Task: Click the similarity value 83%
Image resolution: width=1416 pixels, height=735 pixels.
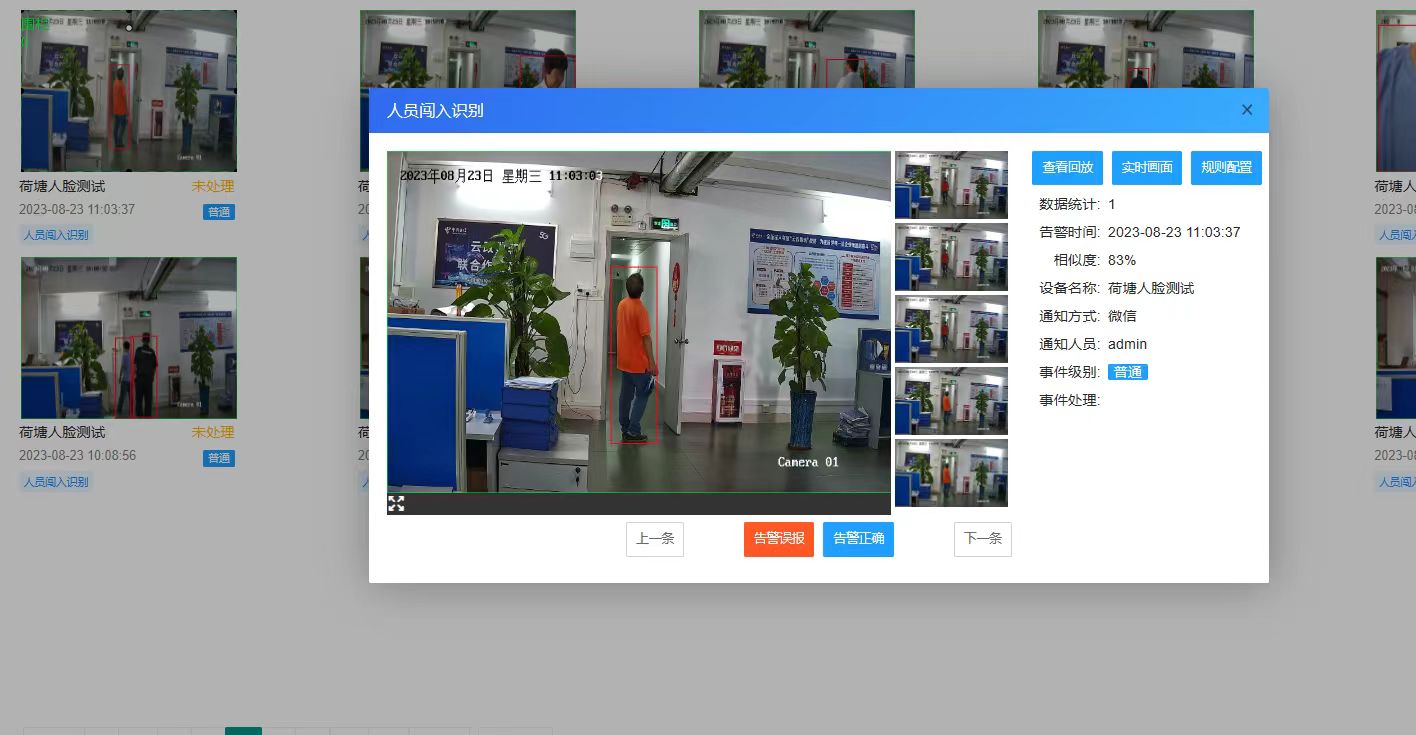Action: coord(1122,260)
